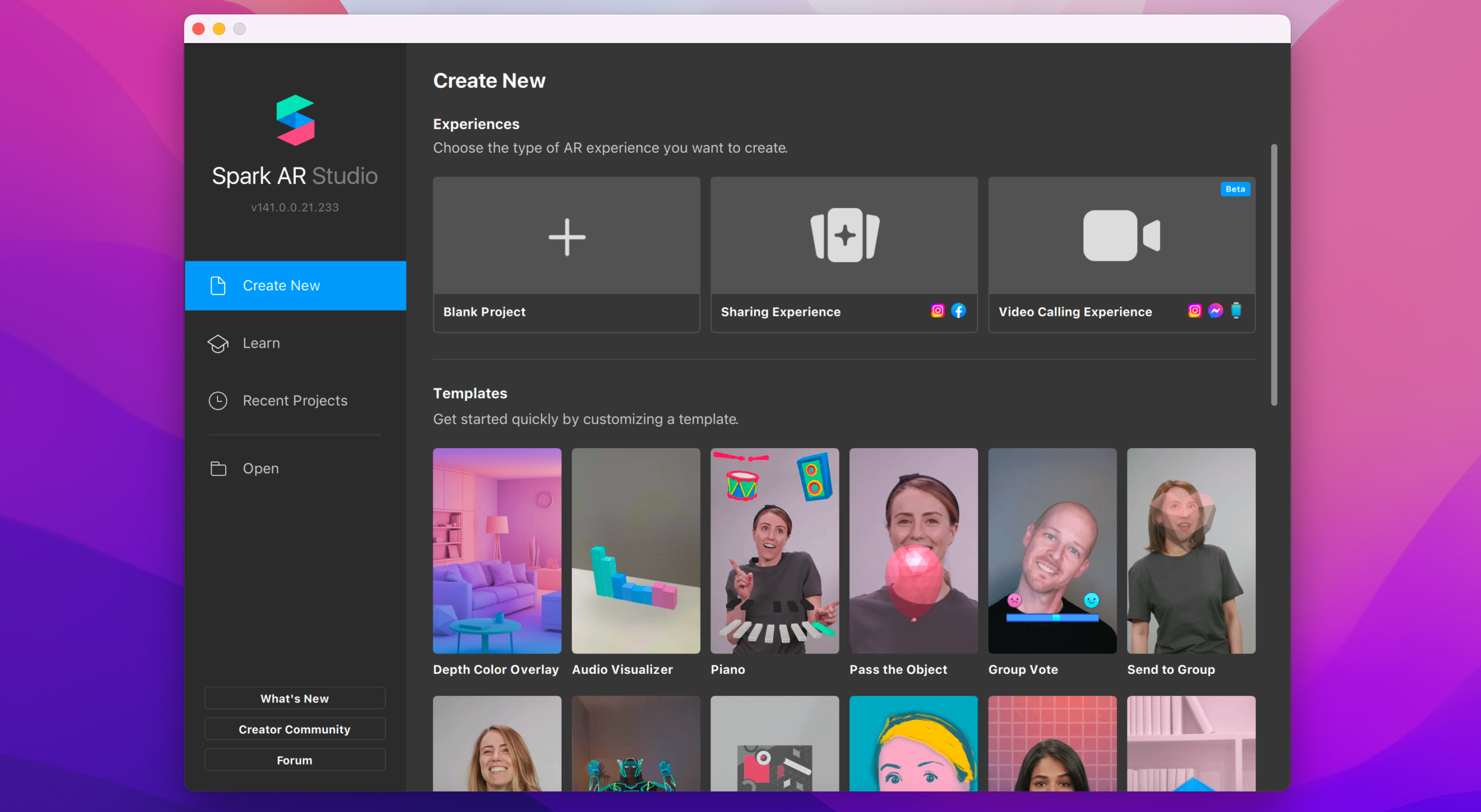Click the Recent Projects clock icon
This screenshot has width=1481, height=812.
(218, 401)
